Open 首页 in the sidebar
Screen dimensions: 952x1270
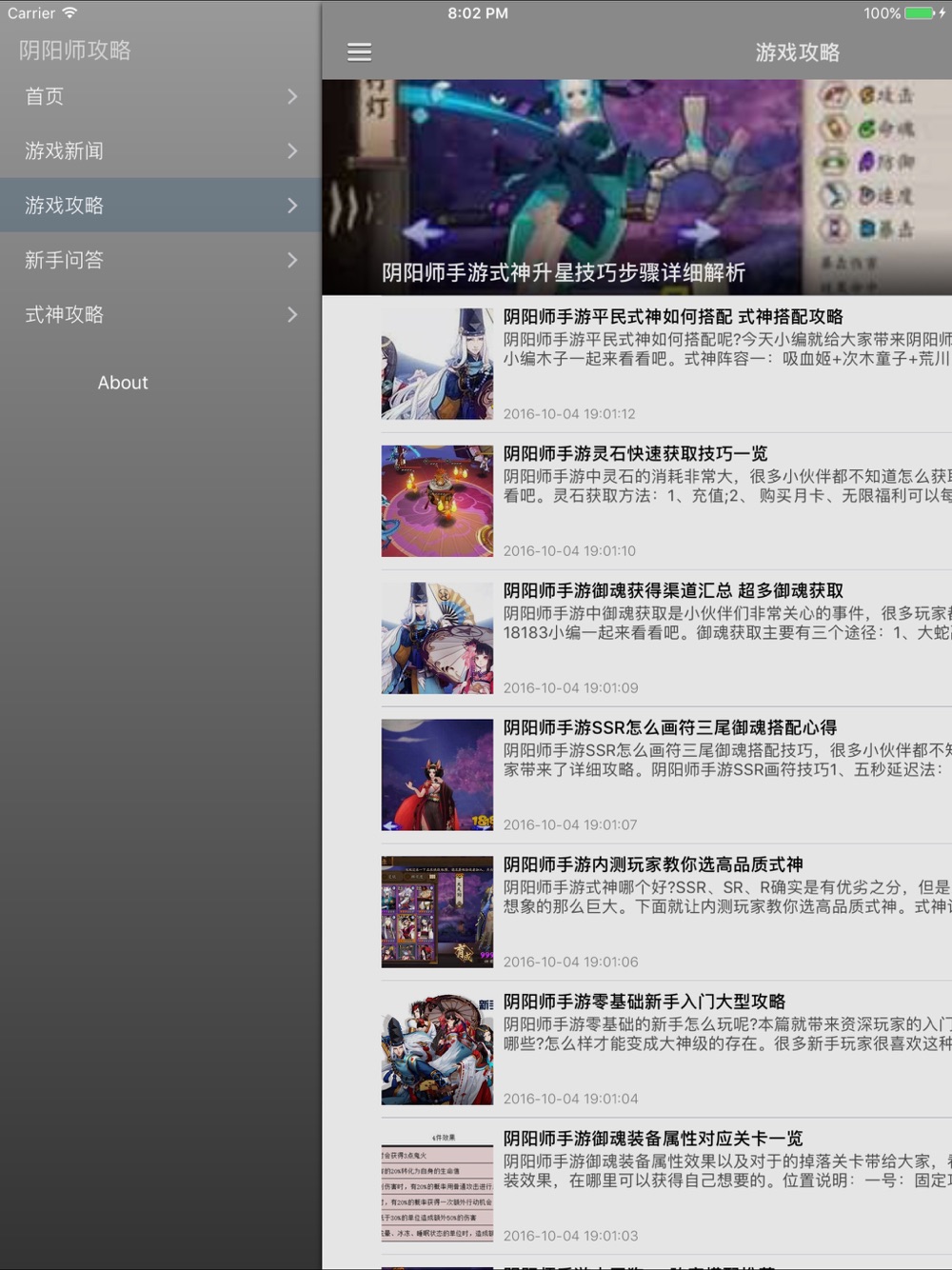(x=160, y=96)
